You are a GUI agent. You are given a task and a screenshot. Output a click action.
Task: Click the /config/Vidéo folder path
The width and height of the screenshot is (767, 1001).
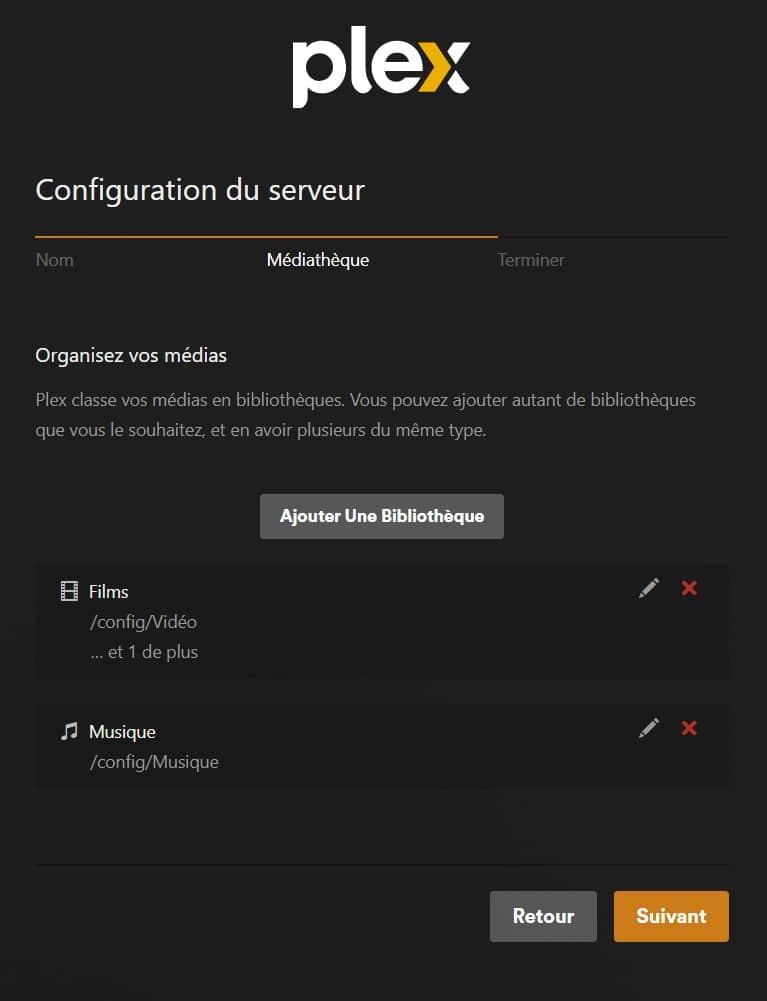tap(143, 622)
